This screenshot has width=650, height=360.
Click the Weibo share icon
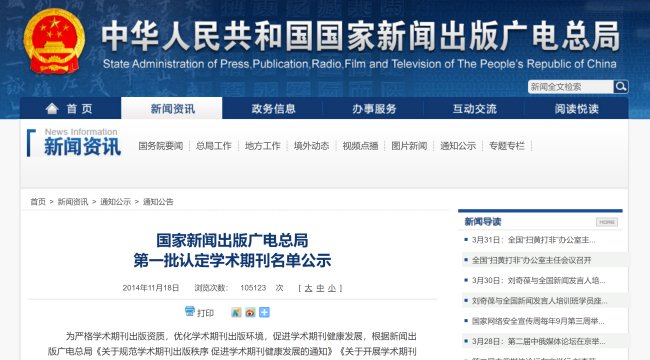(250, 312)
